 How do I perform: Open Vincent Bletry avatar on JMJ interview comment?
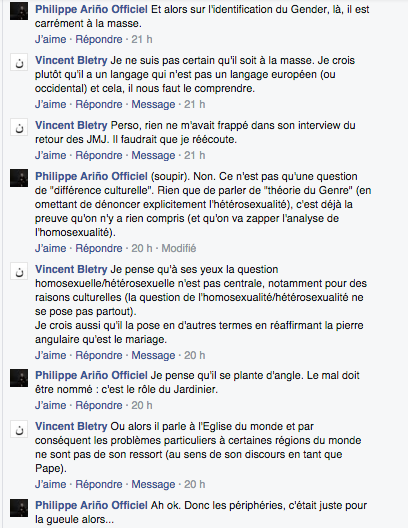pyautogui.click(x=19, y=127)
